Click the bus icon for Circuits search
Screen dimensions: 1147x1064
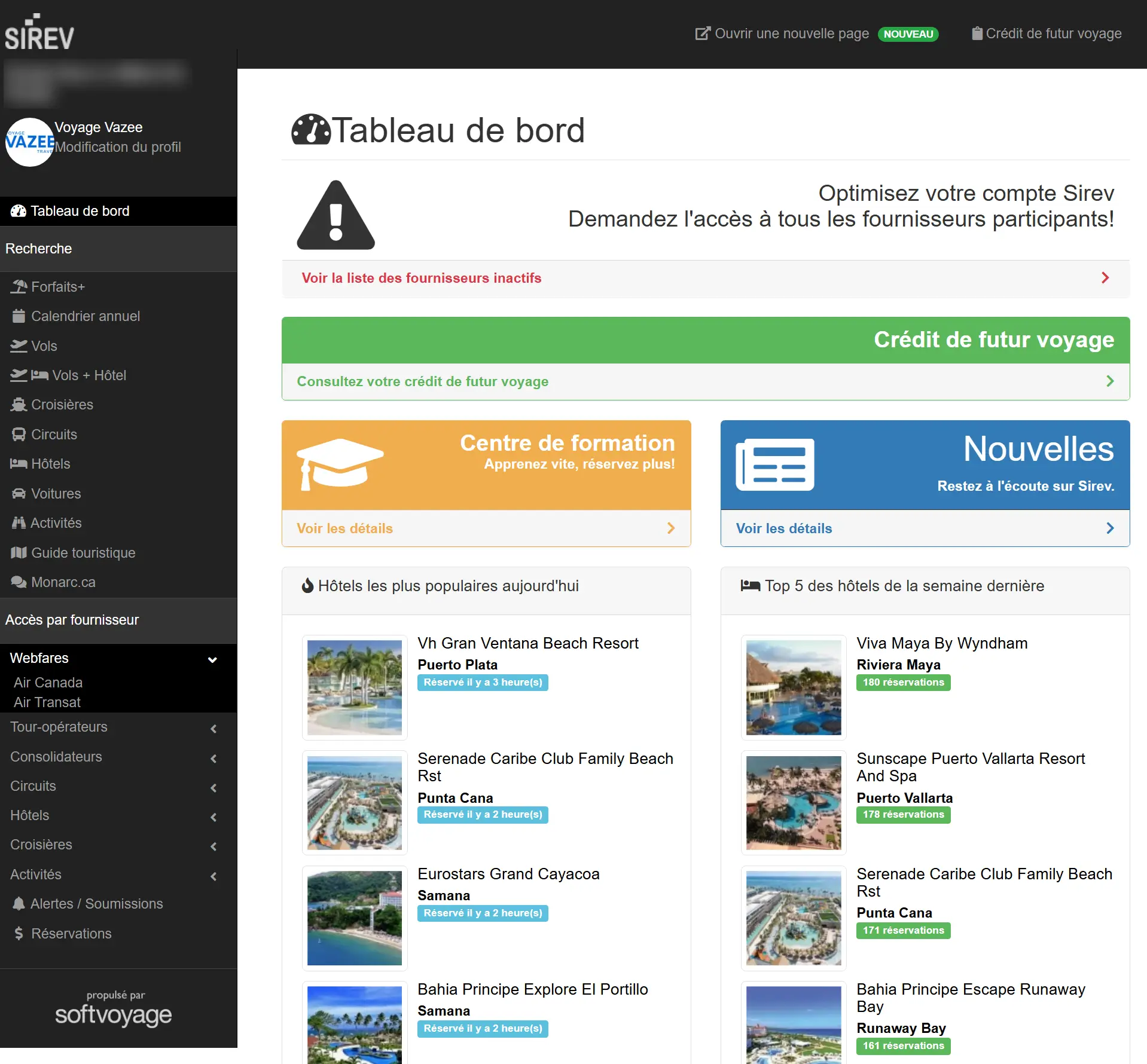19,435
